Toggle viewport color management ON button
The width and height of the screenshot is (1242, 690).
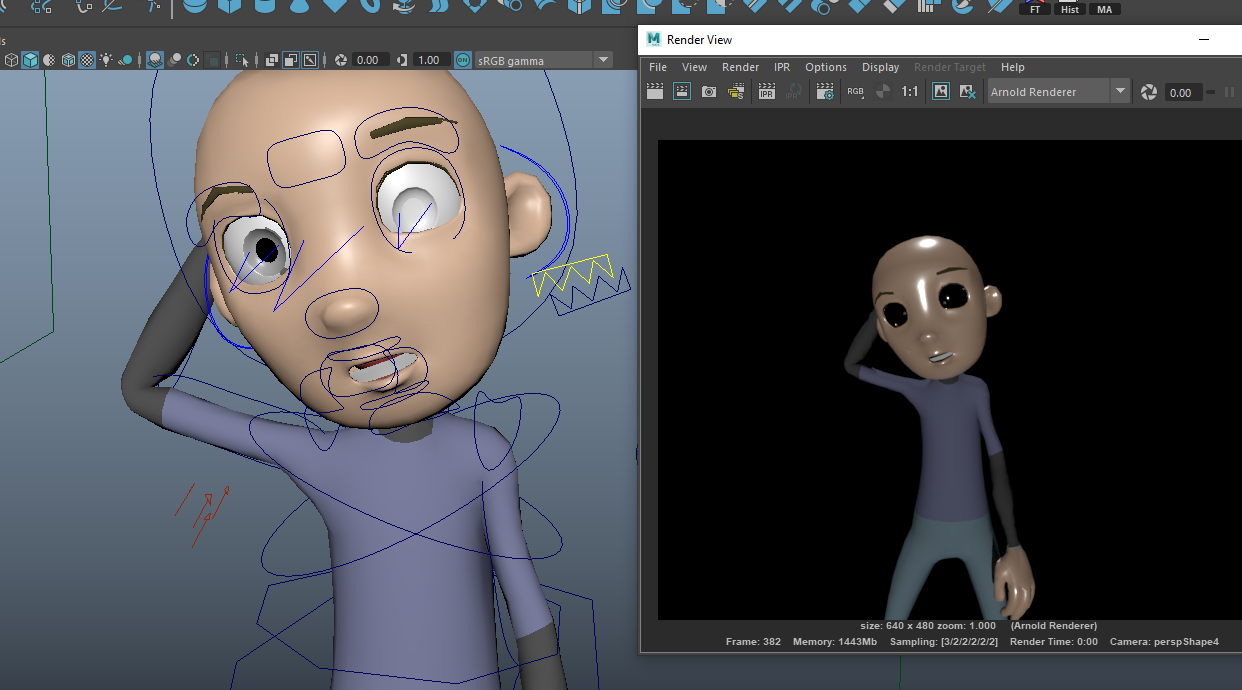click(463, 60)
